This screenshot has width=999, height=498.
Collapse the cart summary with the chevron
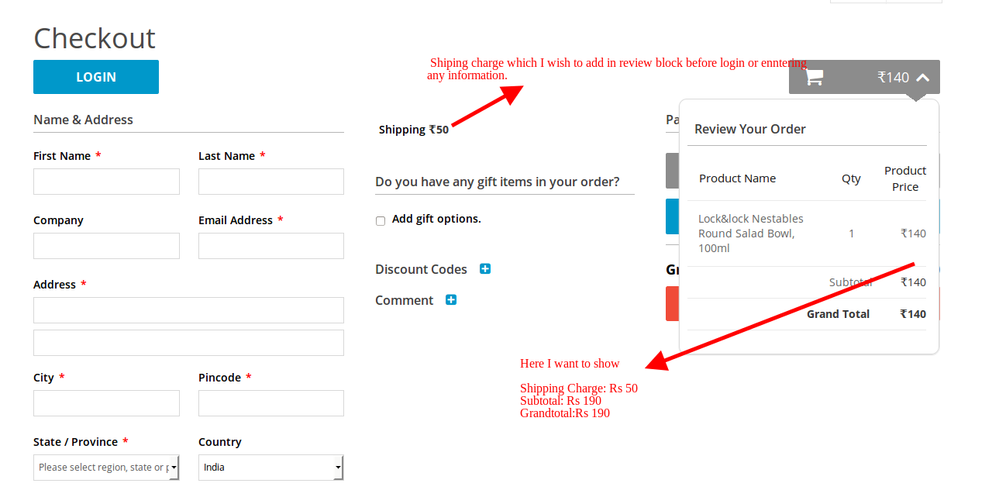point(922,77)
